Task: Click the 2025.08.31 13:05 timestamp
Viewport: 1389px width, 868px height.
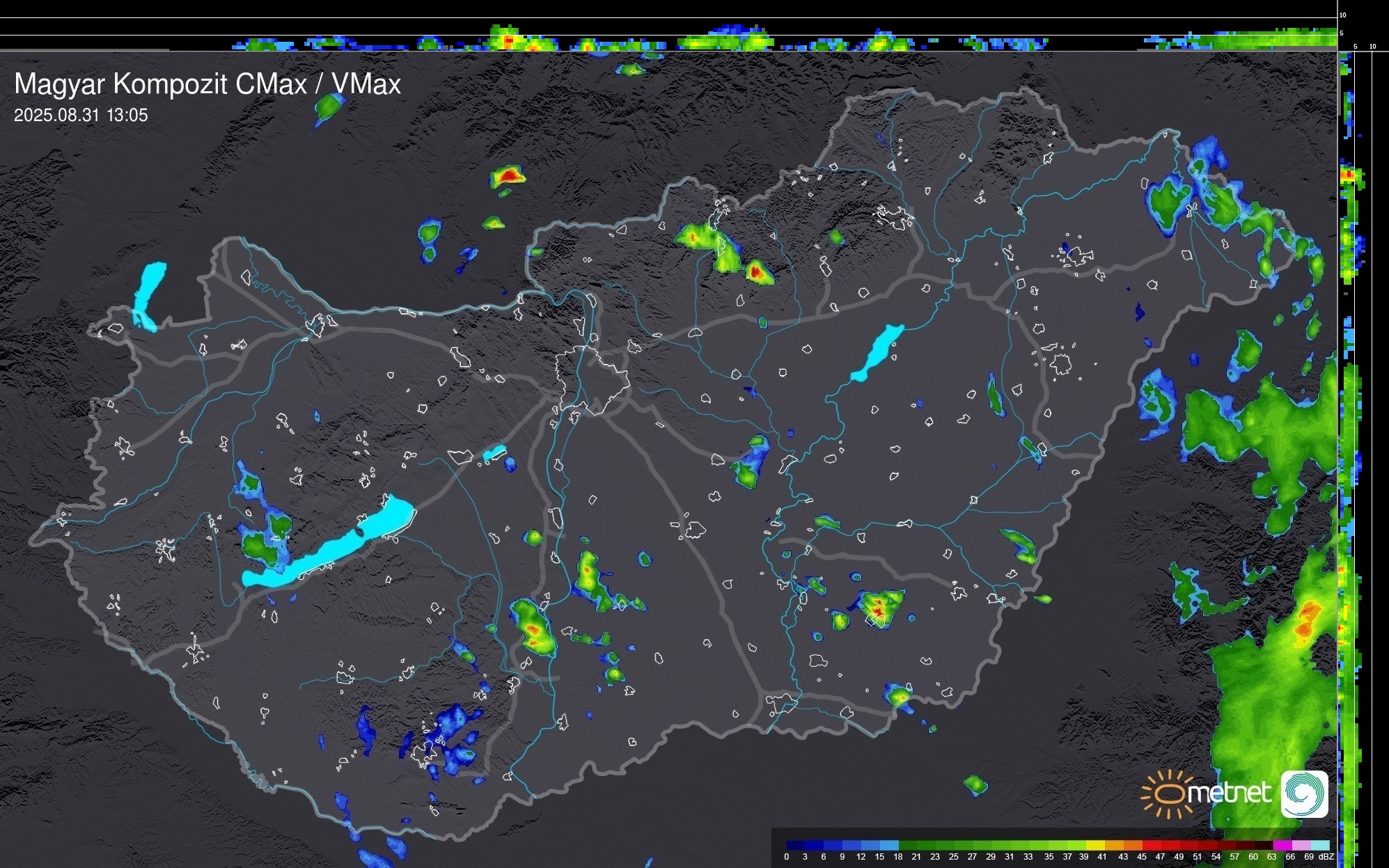Action: click(81, 116)
